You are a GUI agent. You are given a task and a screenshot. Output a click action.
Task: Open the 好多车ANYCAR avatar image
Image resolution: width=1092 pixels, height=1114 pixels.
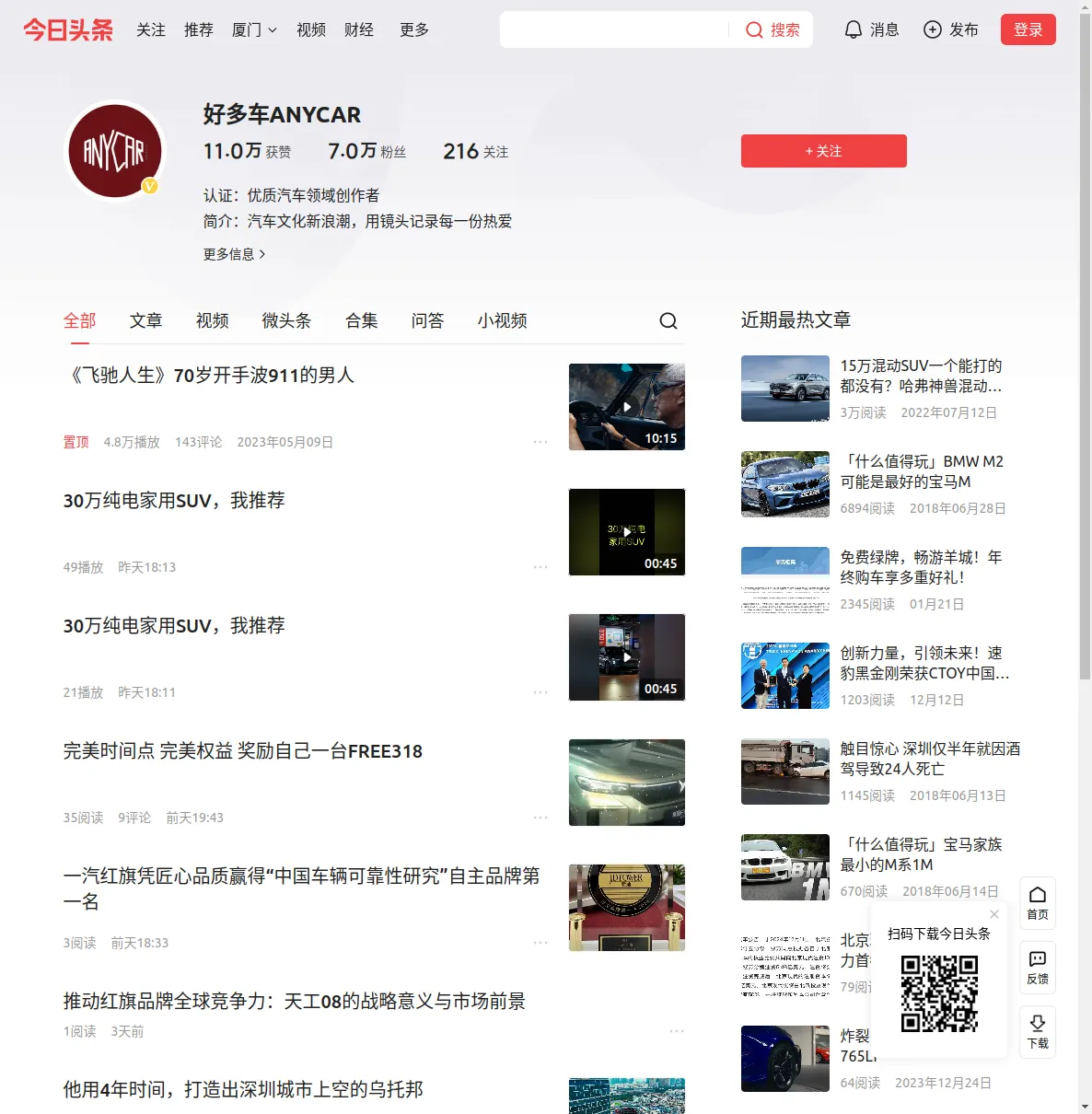(x=115, y=151)
